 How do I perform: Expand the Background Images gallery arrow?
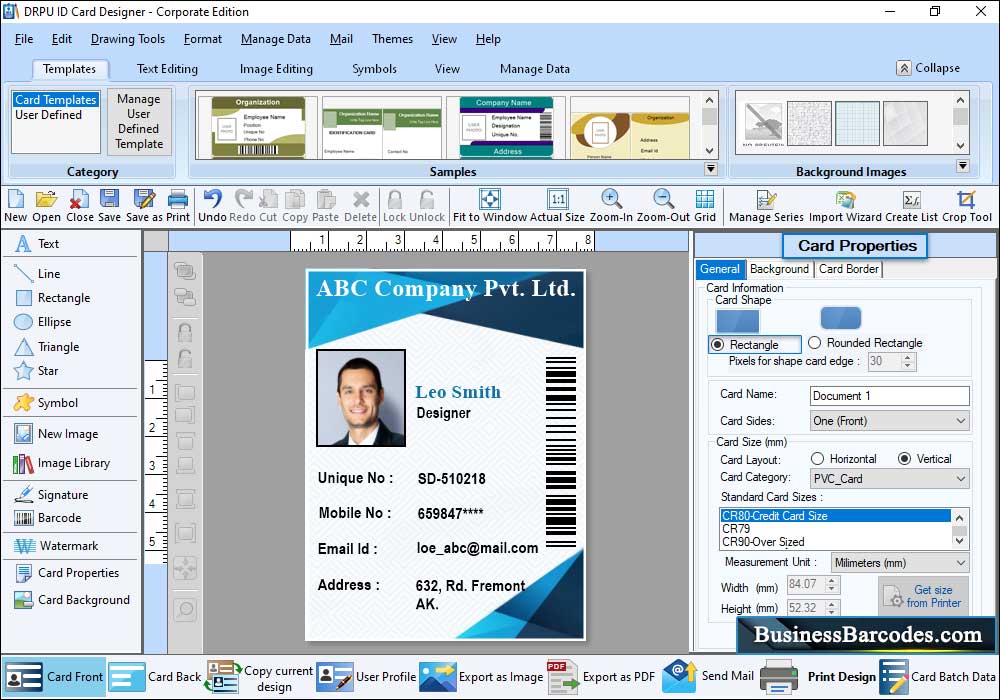pos(963,166)
